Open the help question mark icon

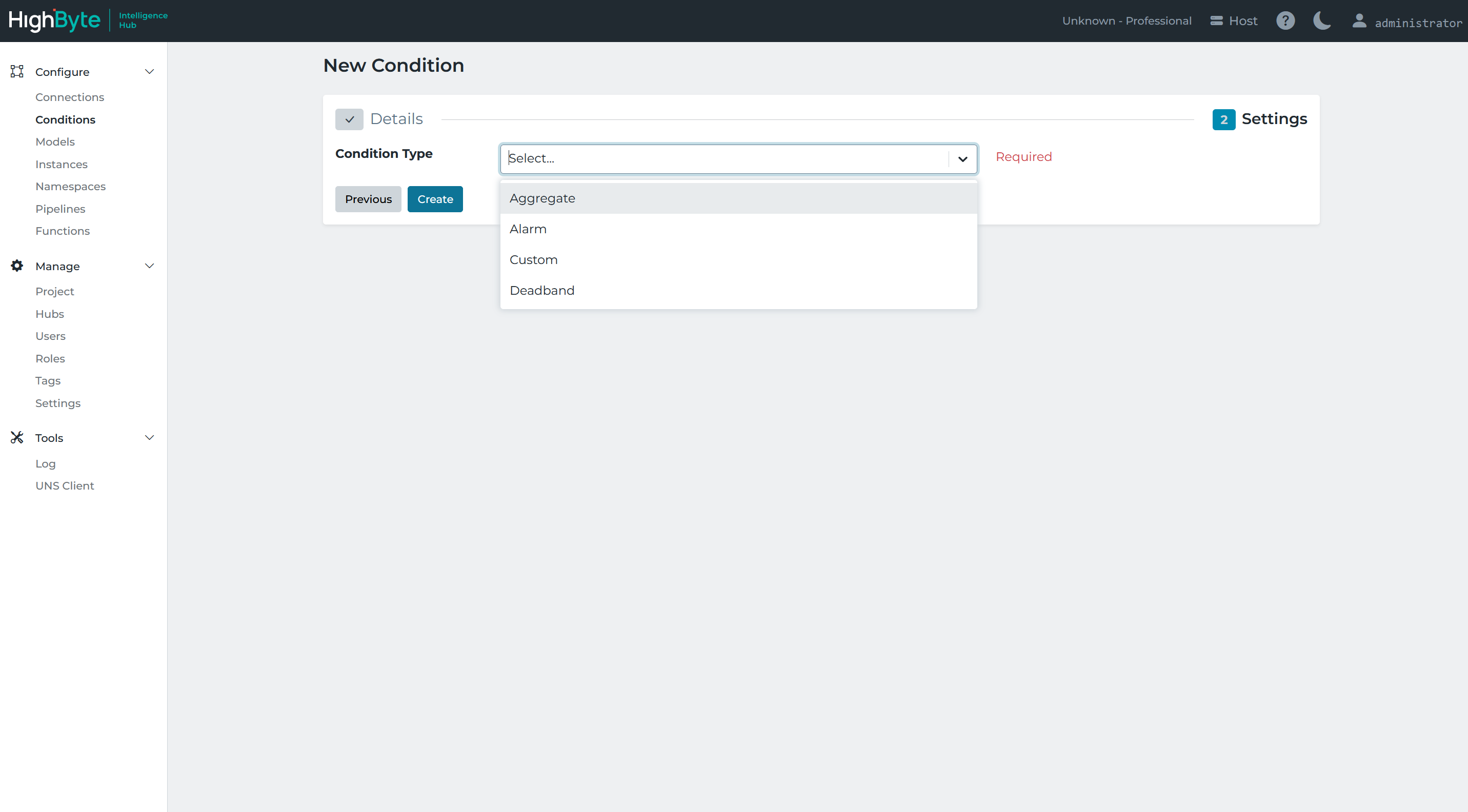[x=1285, y=21]
